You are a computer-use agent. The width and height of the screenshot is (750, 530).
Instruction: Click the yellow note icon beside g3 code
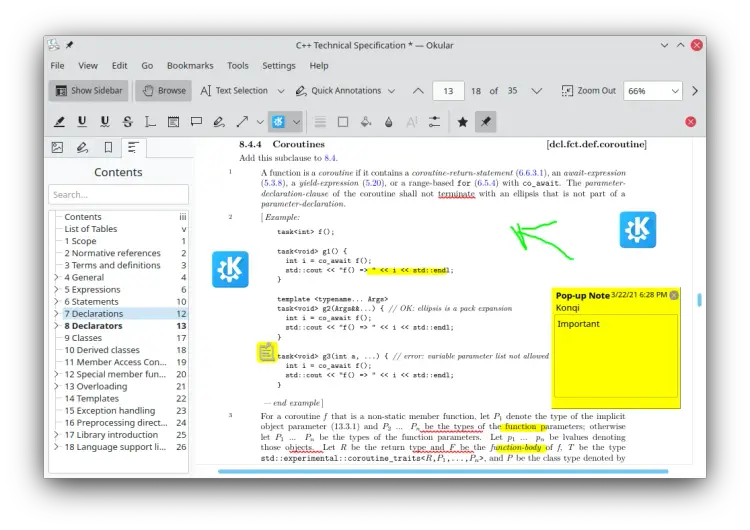(266, 353)
